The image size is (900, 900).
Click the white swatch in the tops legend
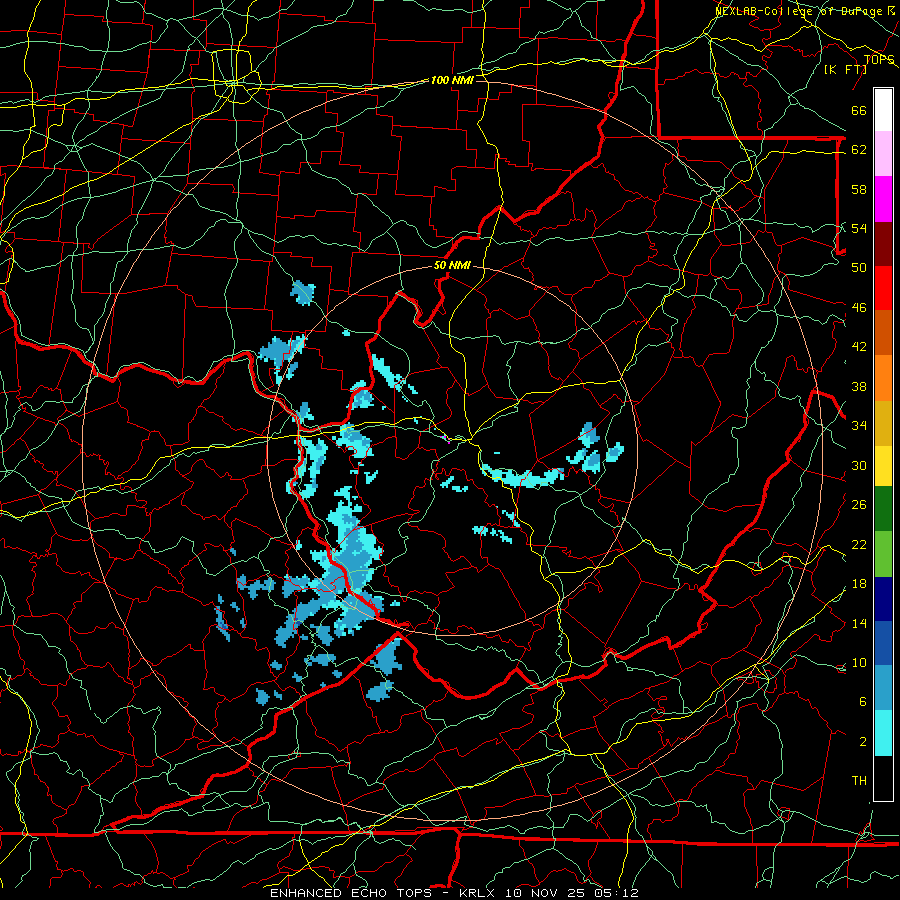coord(883,110)
